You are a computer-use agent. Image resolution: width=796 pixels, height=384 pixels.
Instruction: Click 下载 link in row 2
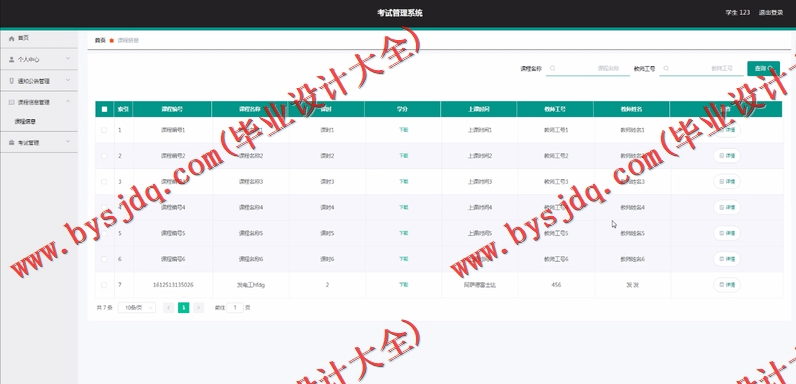click(x=403, y=156)
